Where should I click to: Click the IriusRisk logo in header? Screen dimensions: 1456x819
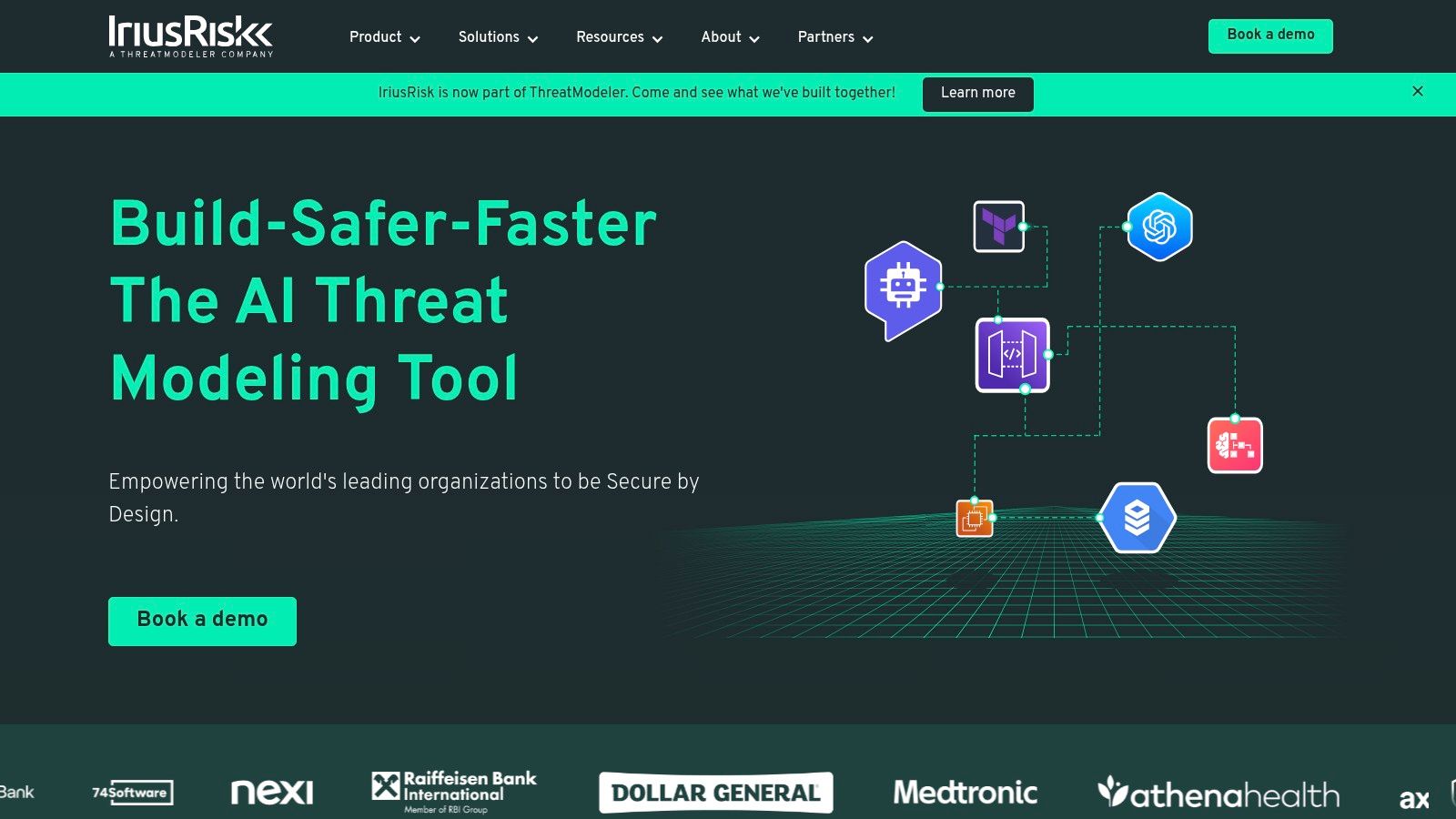(x=191, y=36)
